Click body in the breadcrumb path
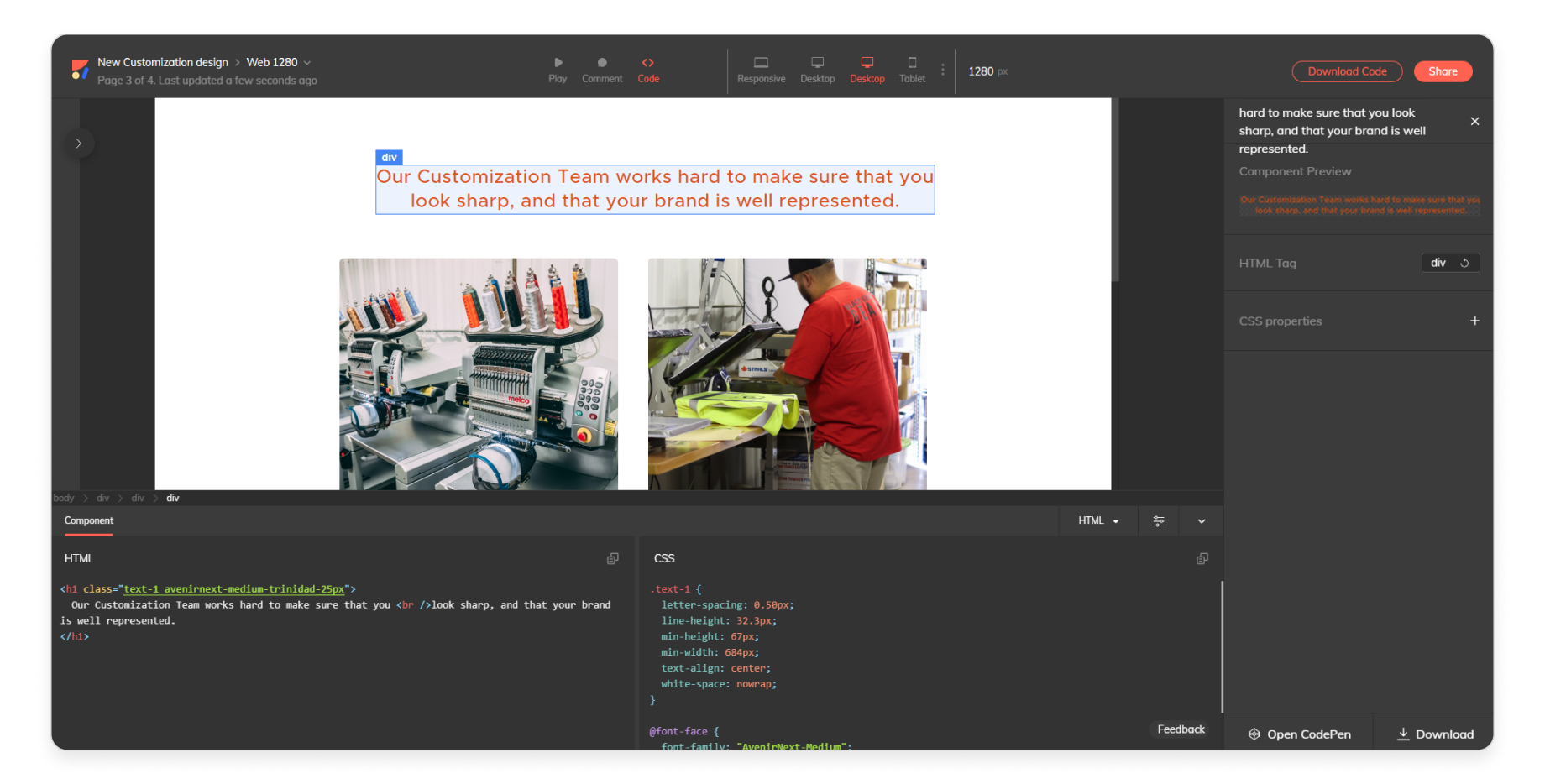Image resolution: width=1545 pixels, height=784 pixels. click(x=64, y=499)
